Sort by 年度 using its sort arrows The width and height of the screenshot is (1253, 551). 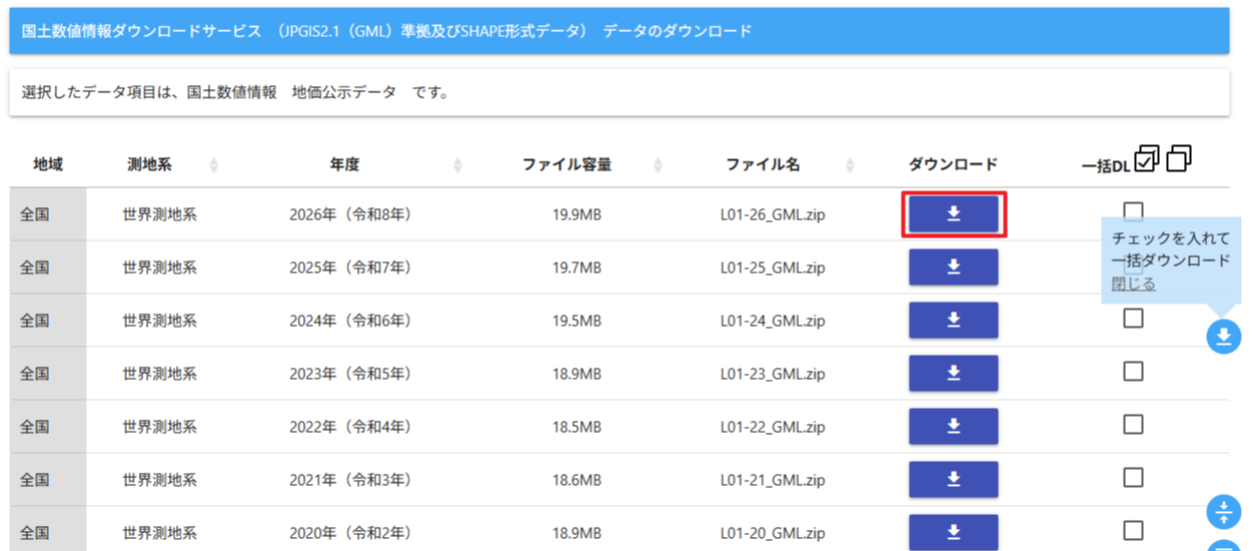[x=458, y=165]
